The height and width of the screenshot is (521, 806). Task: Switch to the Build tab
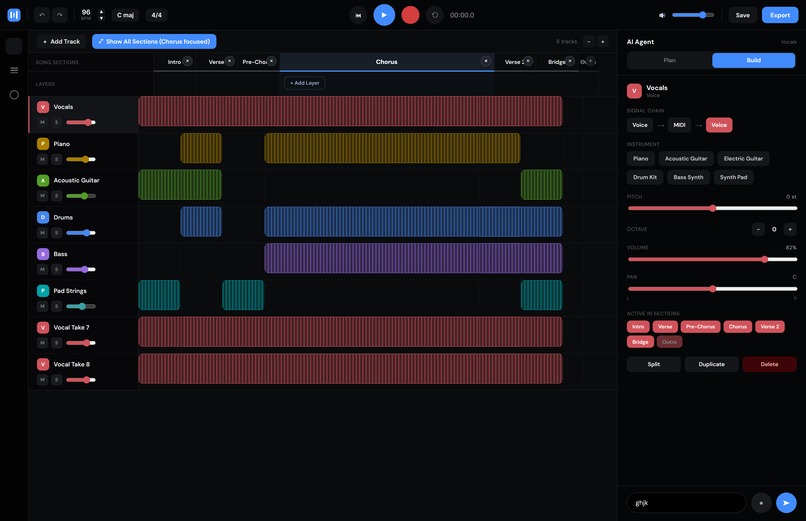tap(754, 60)
